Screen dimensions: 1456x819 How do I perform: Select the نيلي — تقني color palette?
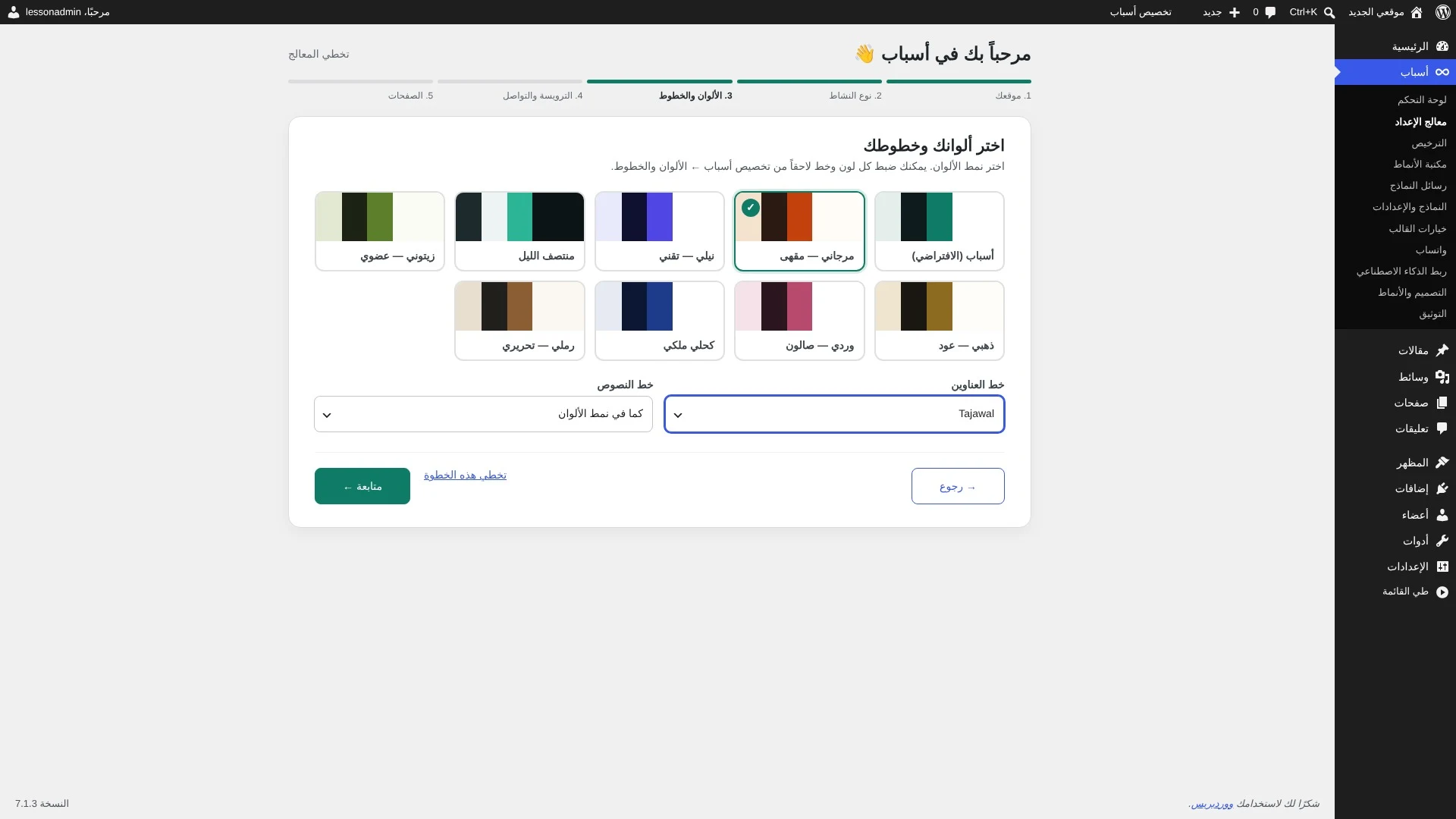(660, 231)
